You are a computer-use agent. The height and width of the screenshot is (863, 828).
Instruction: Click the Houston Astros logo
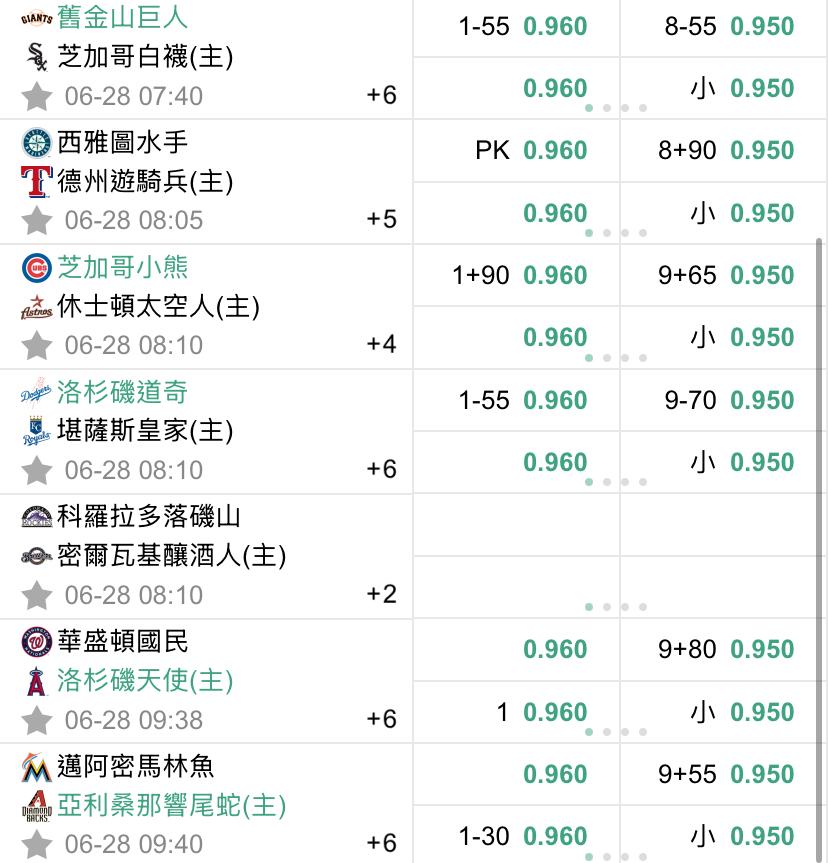(x=37, y=307)
